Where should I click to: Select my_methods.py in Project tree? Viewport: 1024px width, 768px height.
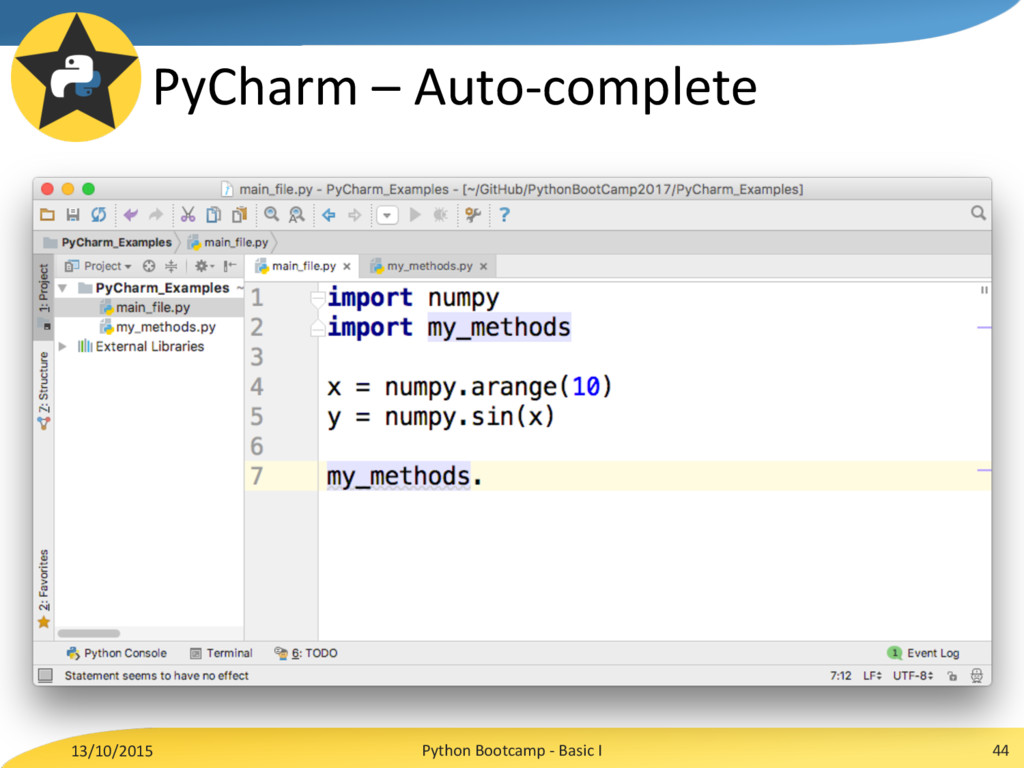[x=166, y=327]
